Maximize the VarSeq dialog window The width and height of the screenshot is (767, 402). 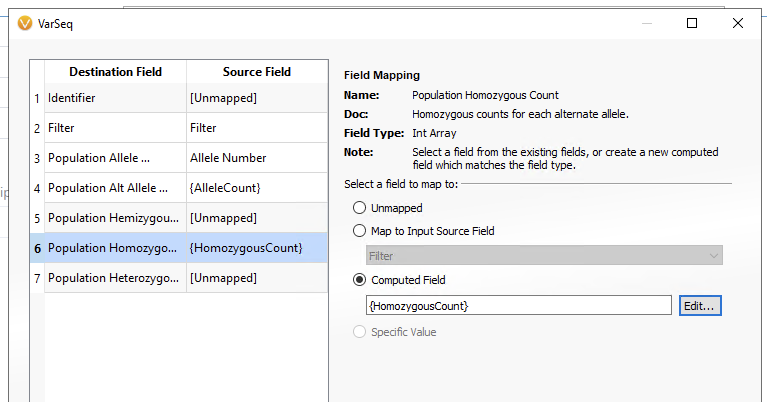tap(692, 23)
